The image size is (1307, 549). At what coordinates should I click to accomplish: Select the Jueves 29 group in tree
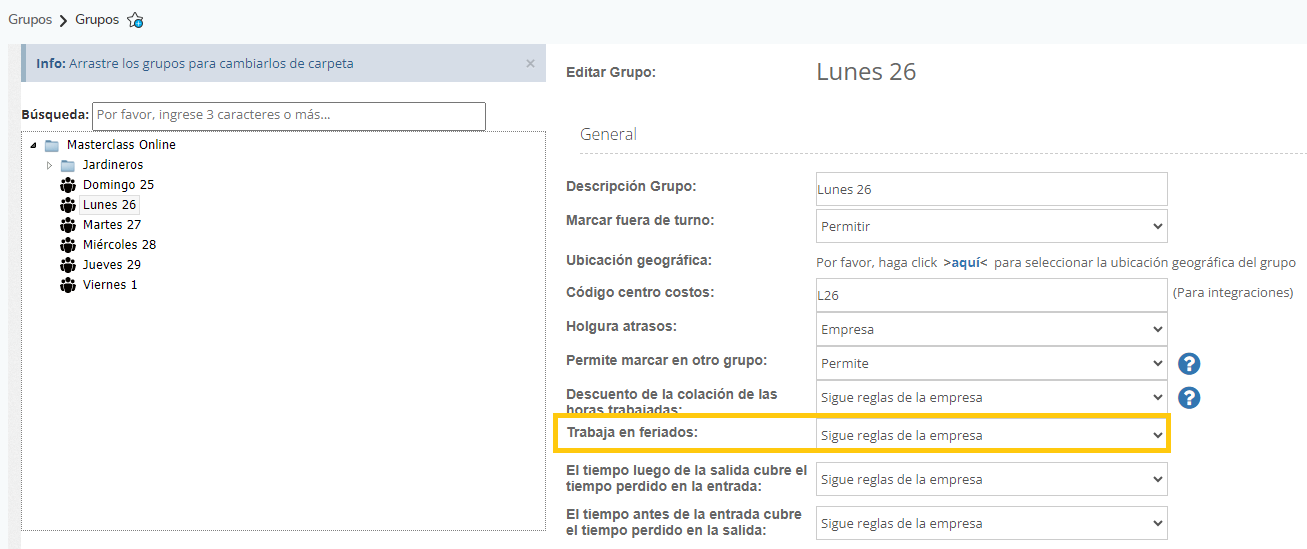(111, 265)
